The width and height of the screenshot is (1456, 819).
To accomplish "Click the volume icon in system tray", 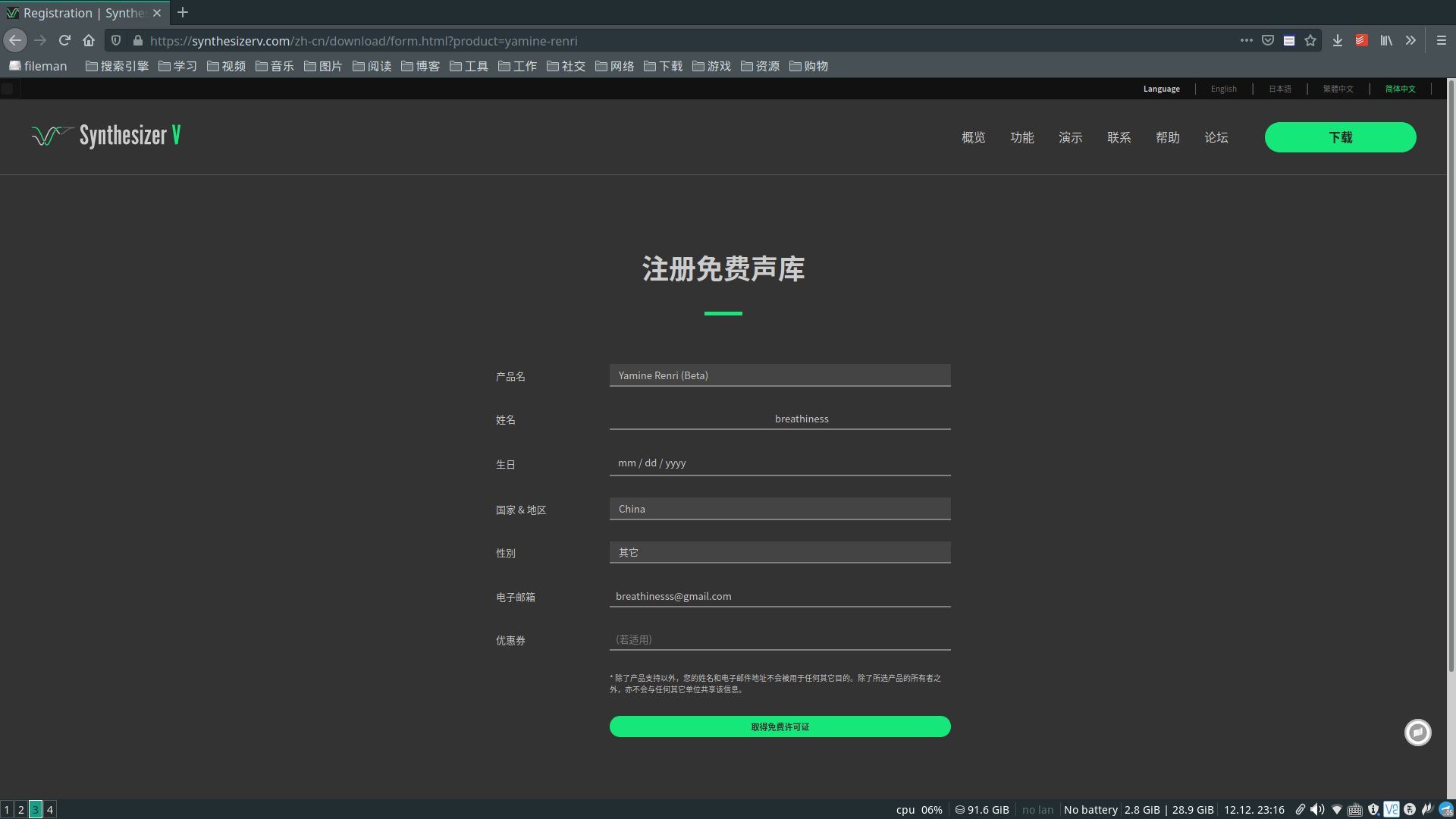I will pos(1318,809).
